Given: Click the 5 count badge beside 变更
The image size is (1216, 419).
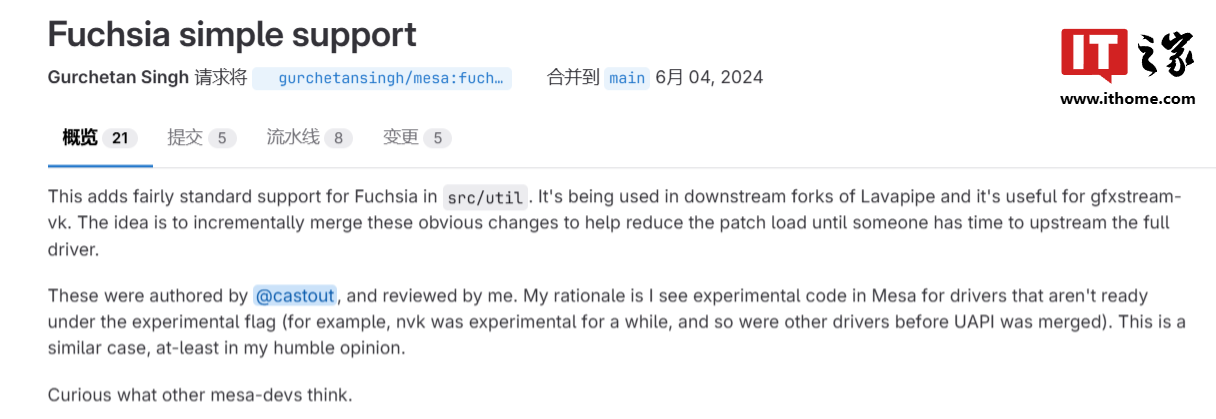Looking at the screenshot, I should (437, 139).
